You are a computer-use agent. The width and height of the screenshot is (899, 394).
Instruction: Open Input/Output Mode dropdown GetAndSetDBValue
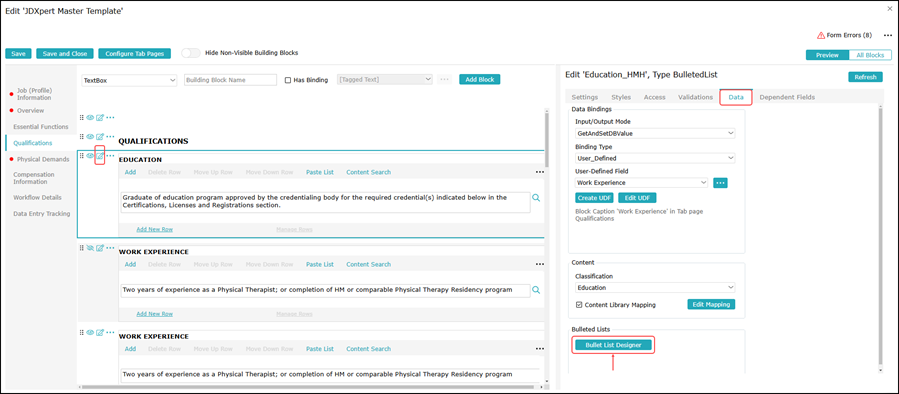(655, 133)
